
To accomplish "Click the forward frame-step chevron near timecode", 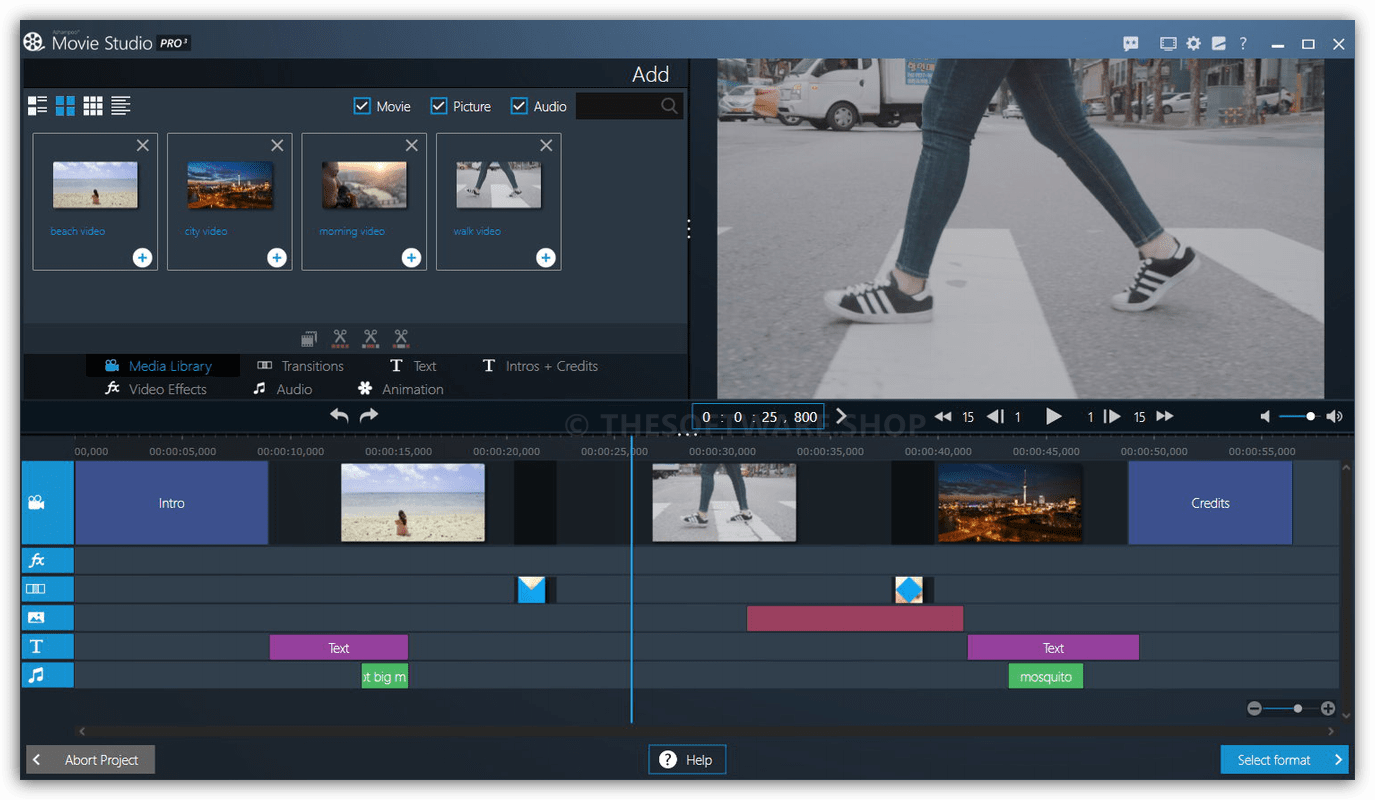I will (x=841, y=416).
